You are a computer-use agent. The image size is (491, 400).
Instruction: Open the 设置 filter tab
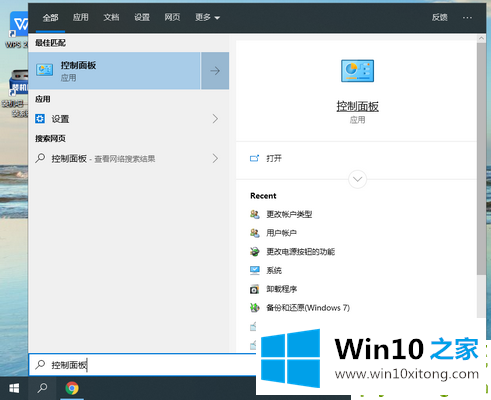coord(142,17)
